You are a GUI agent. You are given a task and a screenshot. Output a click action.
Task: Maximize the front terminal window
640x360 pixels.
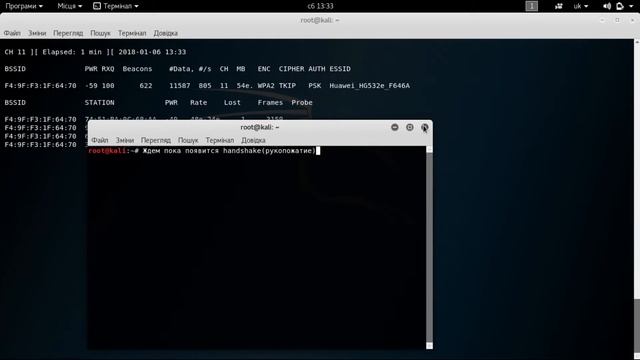pyautogui.click(x=409, y=127)
